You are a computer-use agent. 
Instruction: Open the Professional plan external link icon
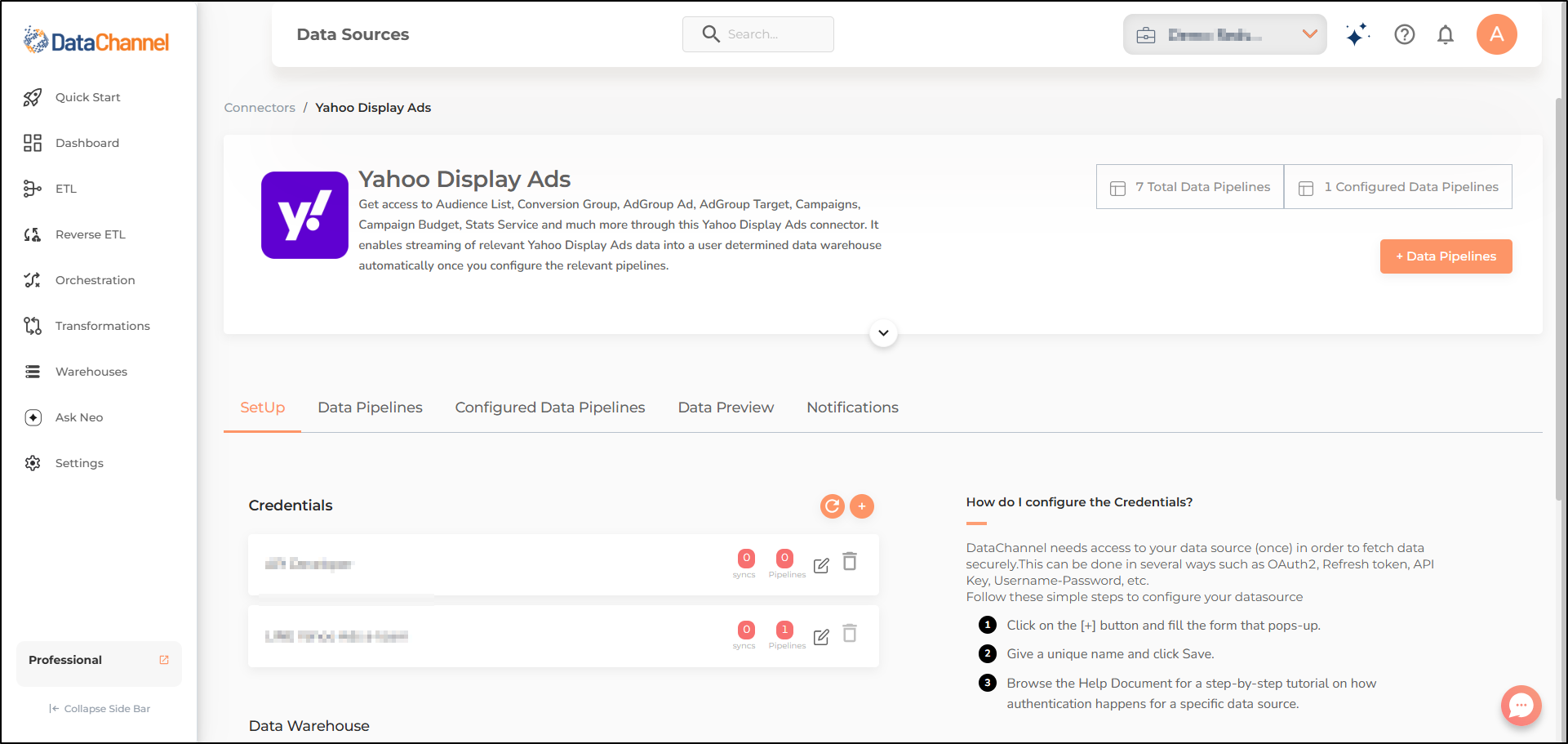point(164,660)
